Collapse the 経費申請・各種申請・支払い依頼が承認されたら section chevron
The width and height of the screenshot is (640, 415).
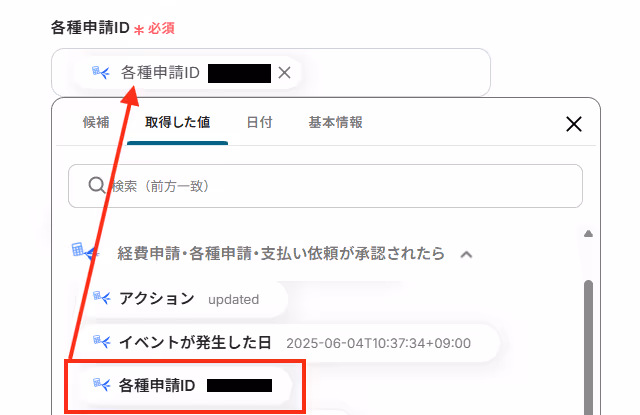(x=466, y=255)
